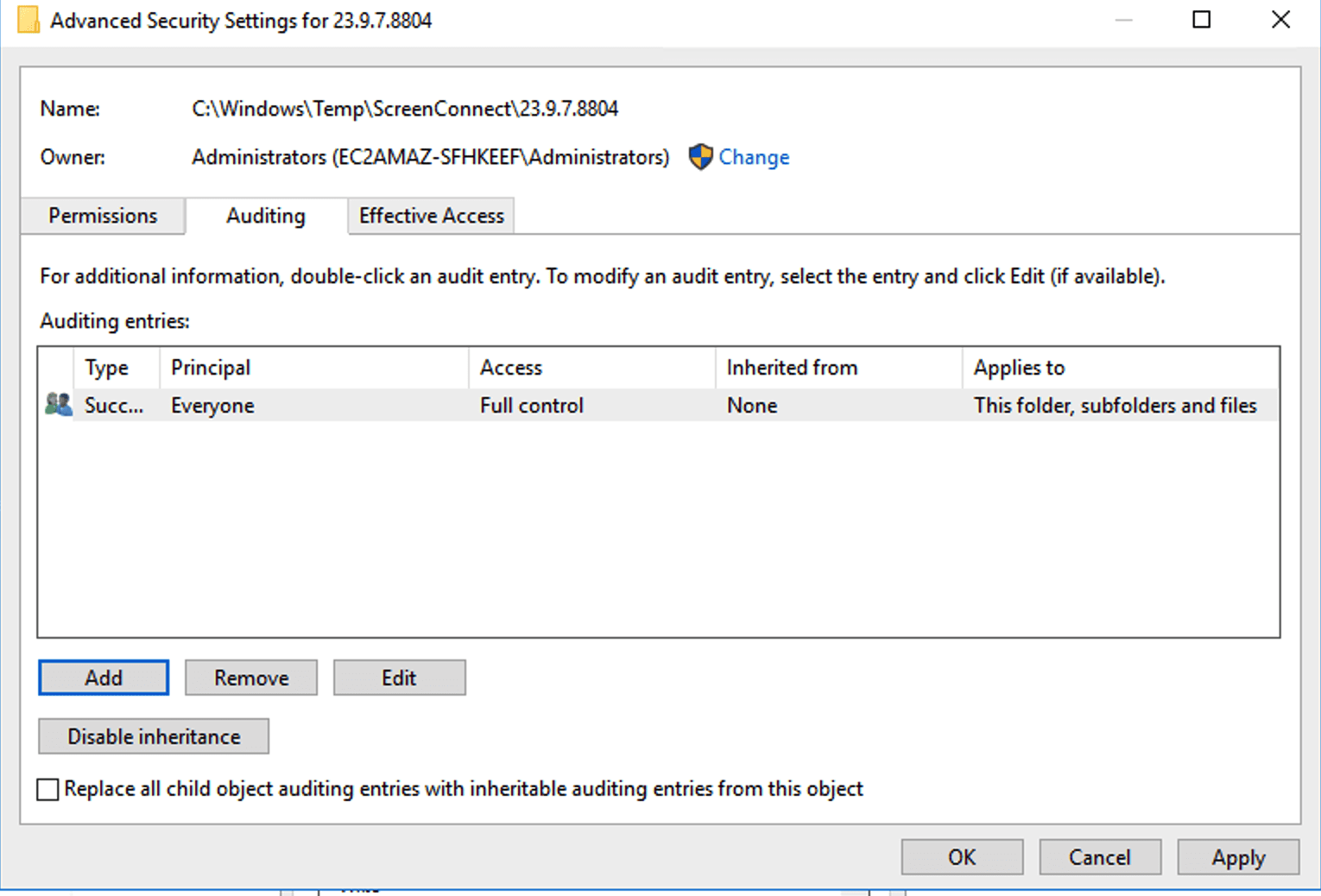Select the Everyone Full control audit entry
The width and height of the screenshot is (1321, 896).
coord(532,406)
